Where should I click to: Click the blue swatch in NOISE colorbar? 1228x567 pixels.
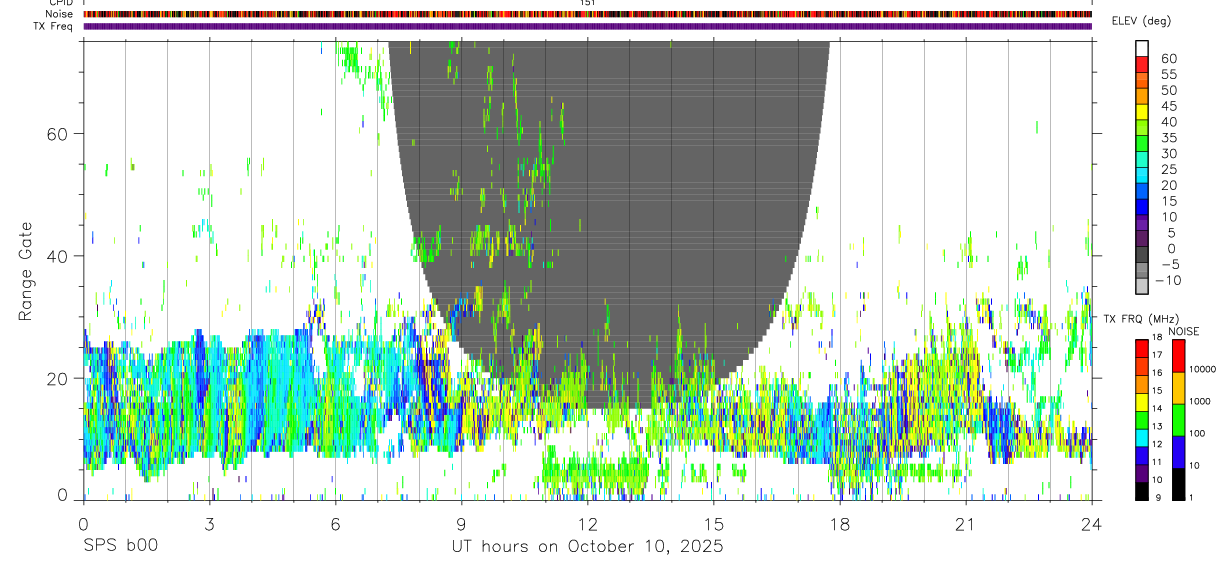pos(1179,452)
